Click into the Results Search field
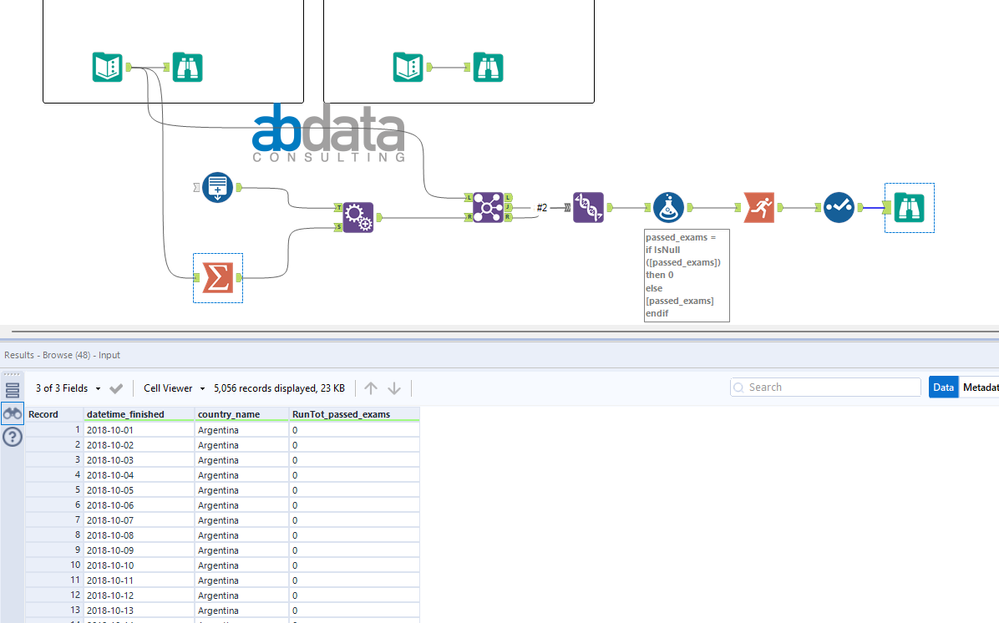This screenshot has height=623, width=999. 825,387
